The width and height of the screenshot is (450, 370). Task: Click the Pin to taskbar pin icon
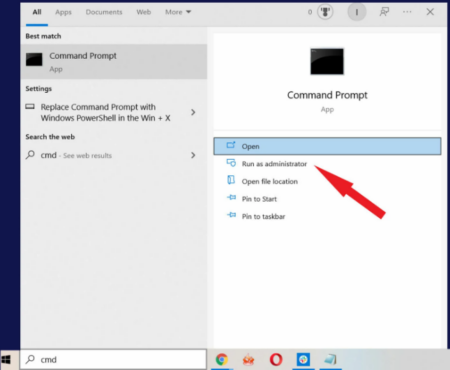[232, 215]
